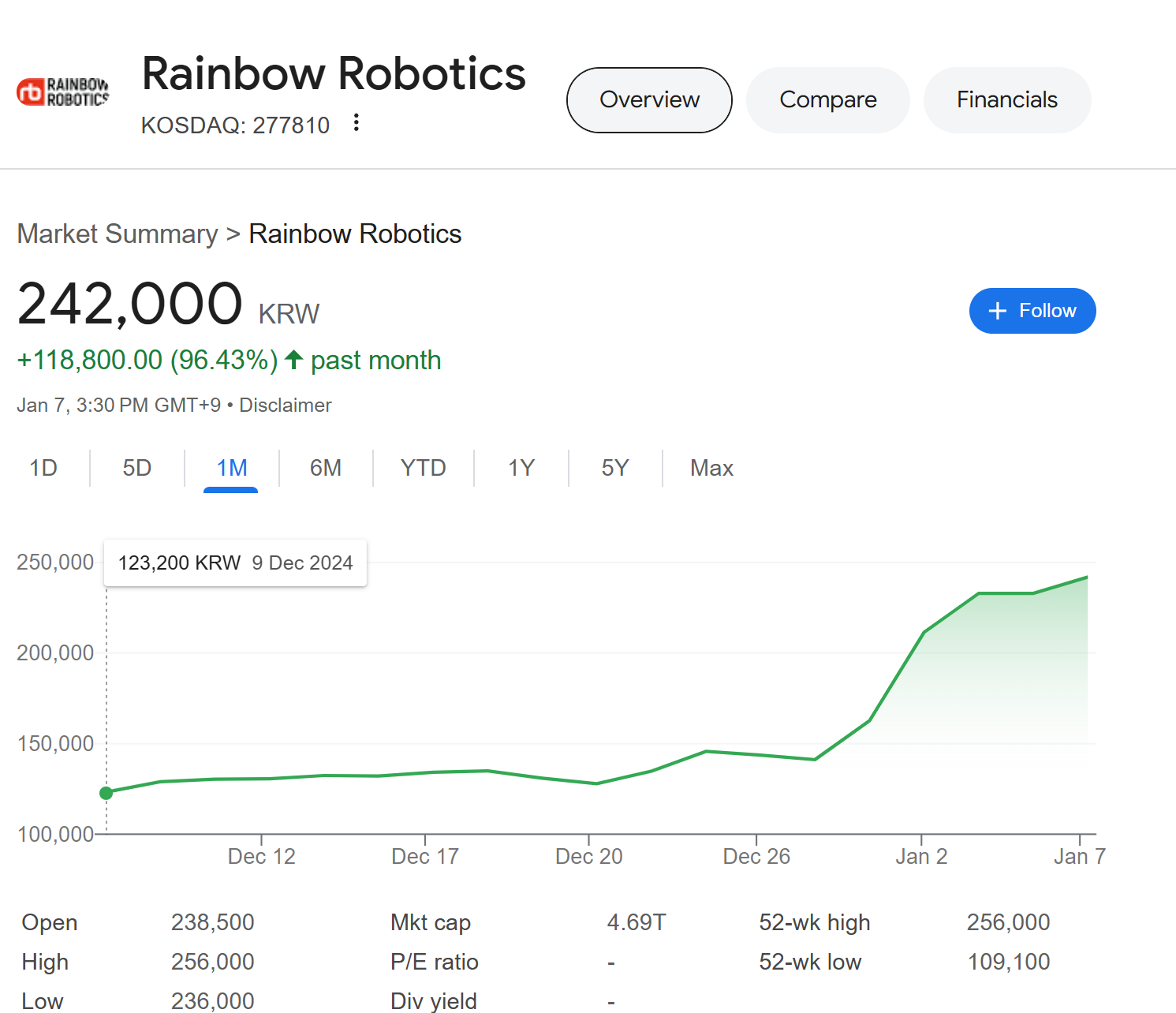Click the green up arrow change indicator

point(294,360)
